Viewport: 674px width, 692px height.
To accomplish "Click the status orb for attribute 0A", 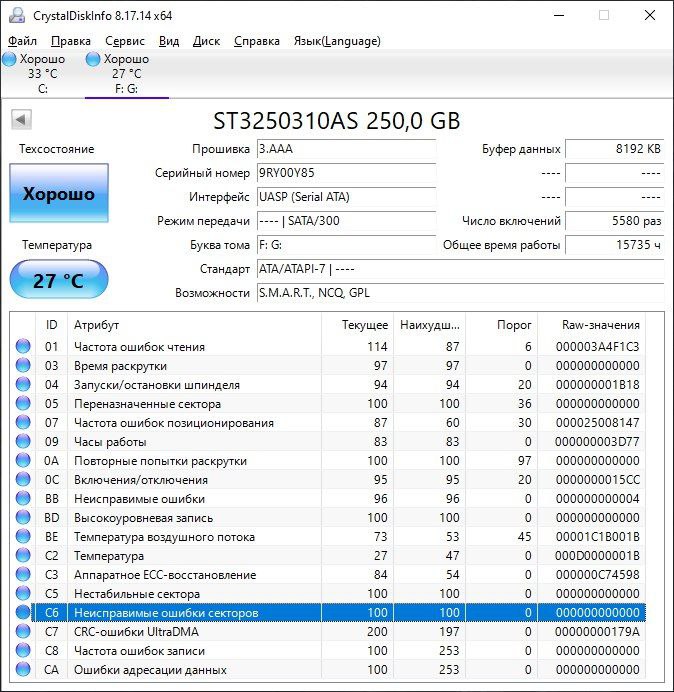I will (23, 460).
